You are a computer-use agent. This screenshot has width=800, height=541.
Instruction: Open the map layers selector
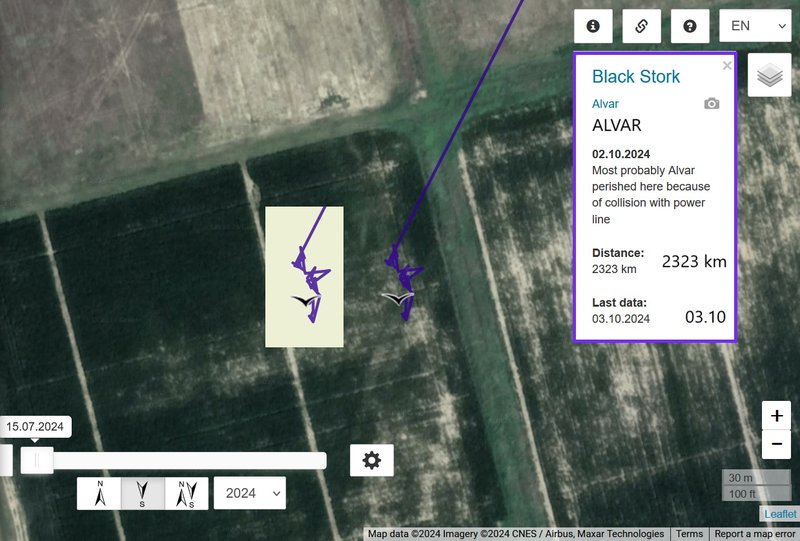769,75
